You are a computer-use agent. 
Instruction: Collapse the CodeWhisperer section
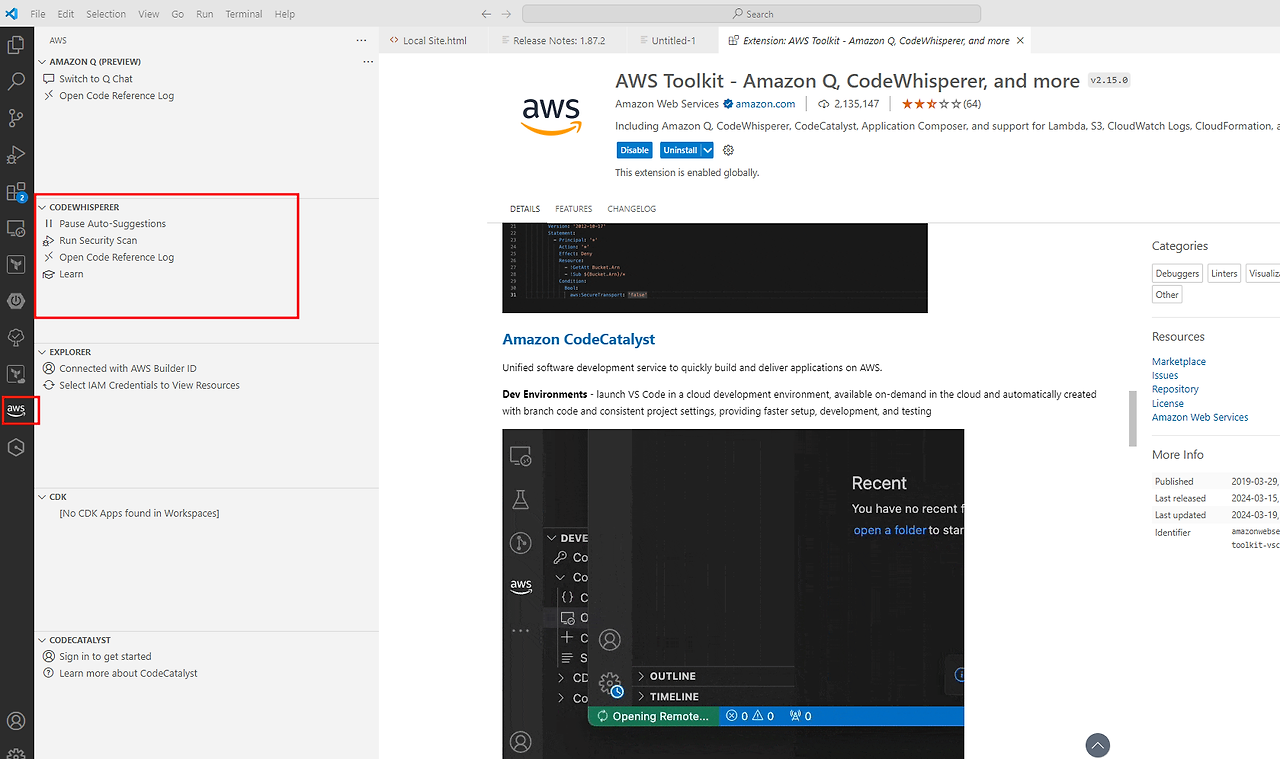(42, 207)
